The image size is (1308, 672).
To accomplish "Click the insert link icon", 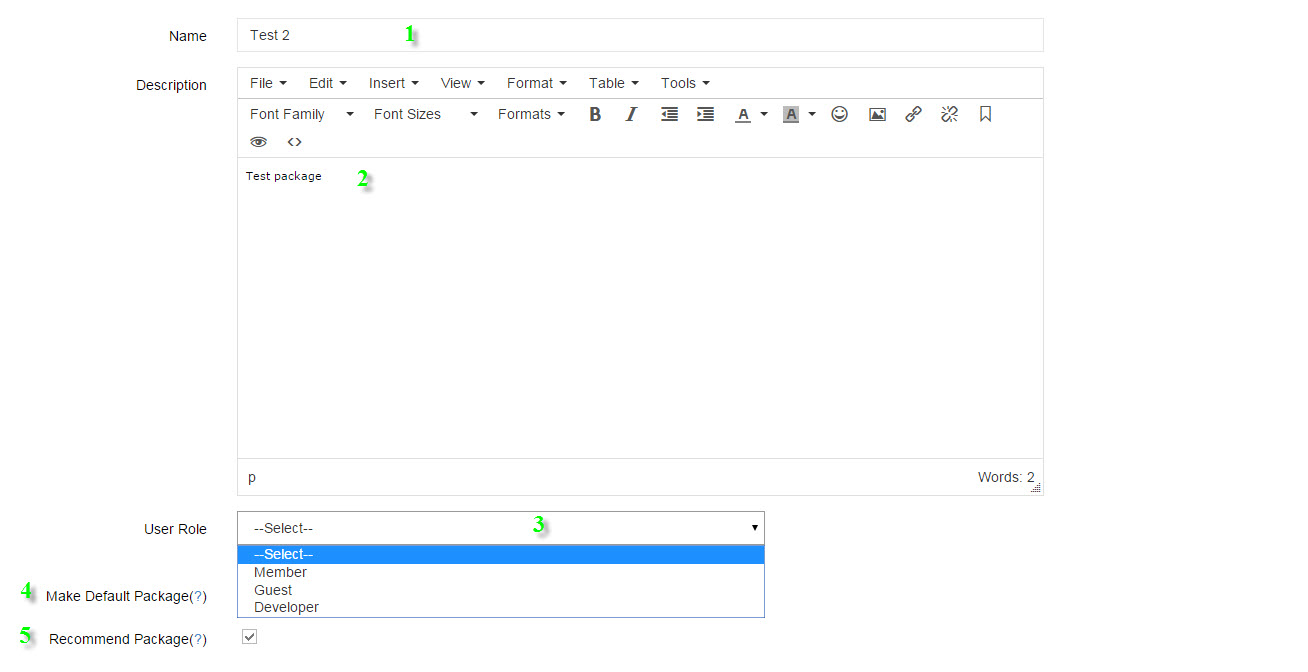I will 913,114.
